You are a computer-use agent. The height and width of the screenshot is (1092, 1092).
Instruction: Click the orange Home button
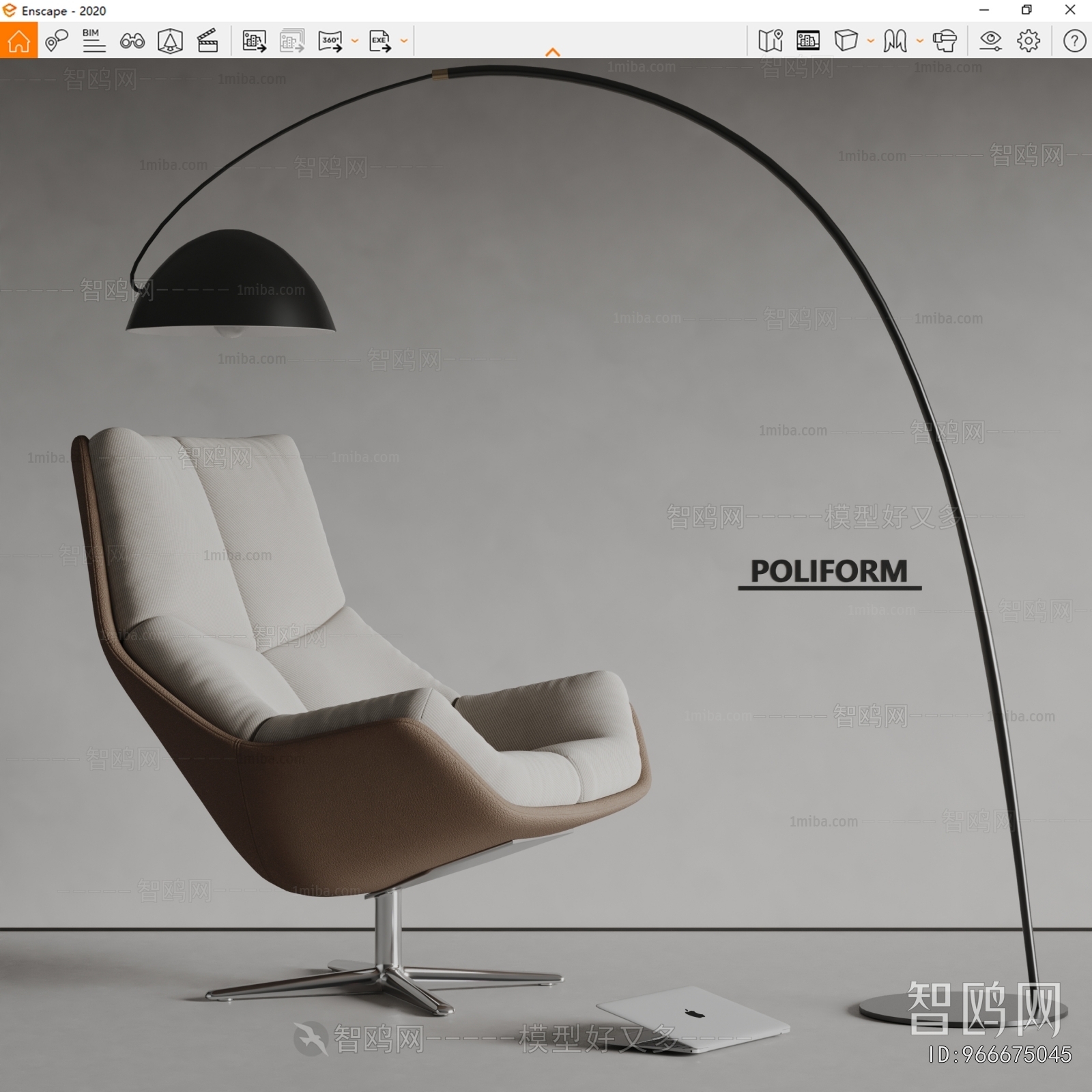coord(18,40)
